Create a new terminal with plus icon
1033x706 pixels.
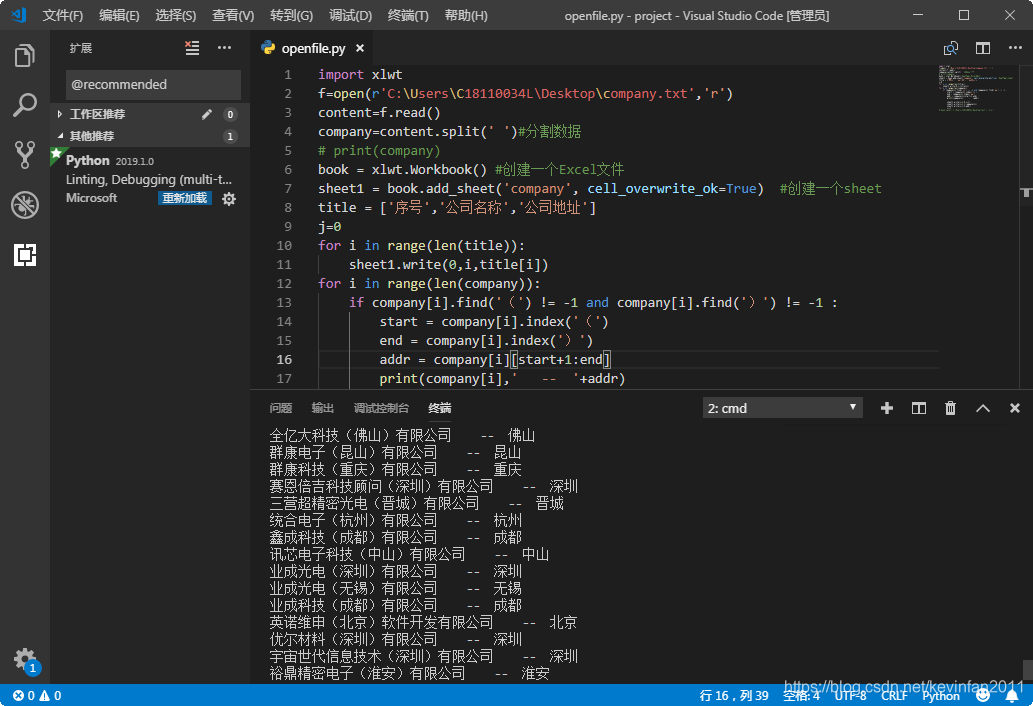pyautogui.click(x=887, y=408)
